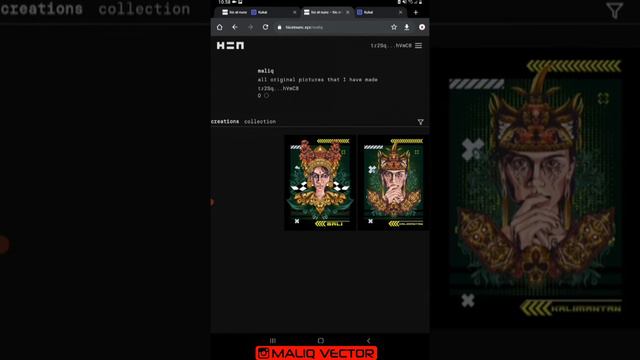This screenshot has width=640, height=360.
Task: Tap the Android back navigation button
Action: pyautogui.click(x=368, y=340)
